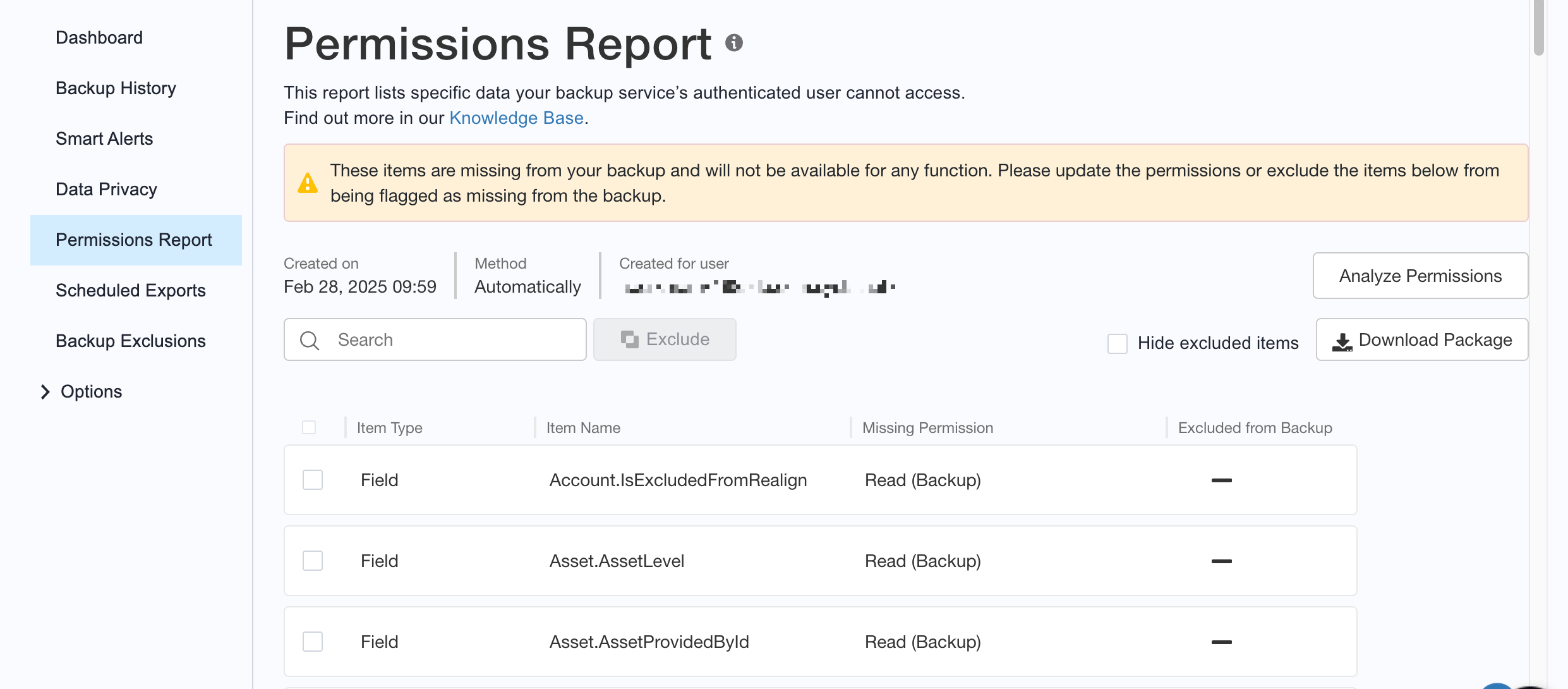This screenshot has width=1568, height=689.
Task: Click the dash in Excluded column for Asset.AssetLevel
Action: (1221, 561)
